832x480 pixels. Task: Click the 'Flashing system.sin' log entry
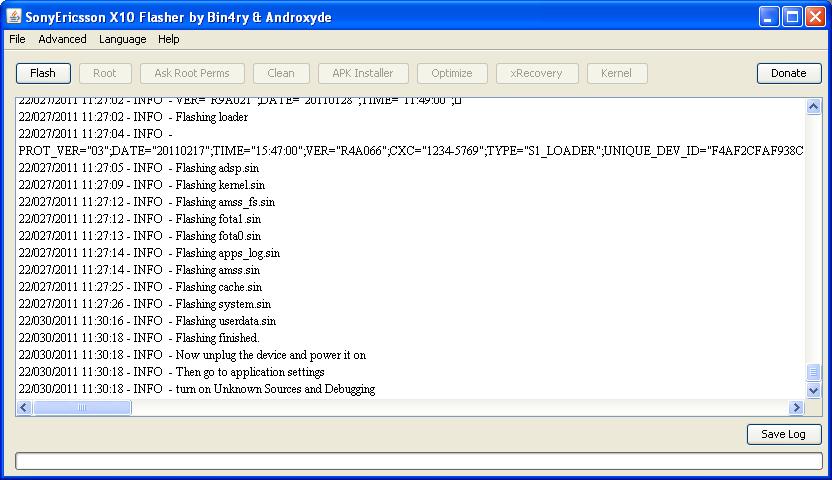click(145, 303)
